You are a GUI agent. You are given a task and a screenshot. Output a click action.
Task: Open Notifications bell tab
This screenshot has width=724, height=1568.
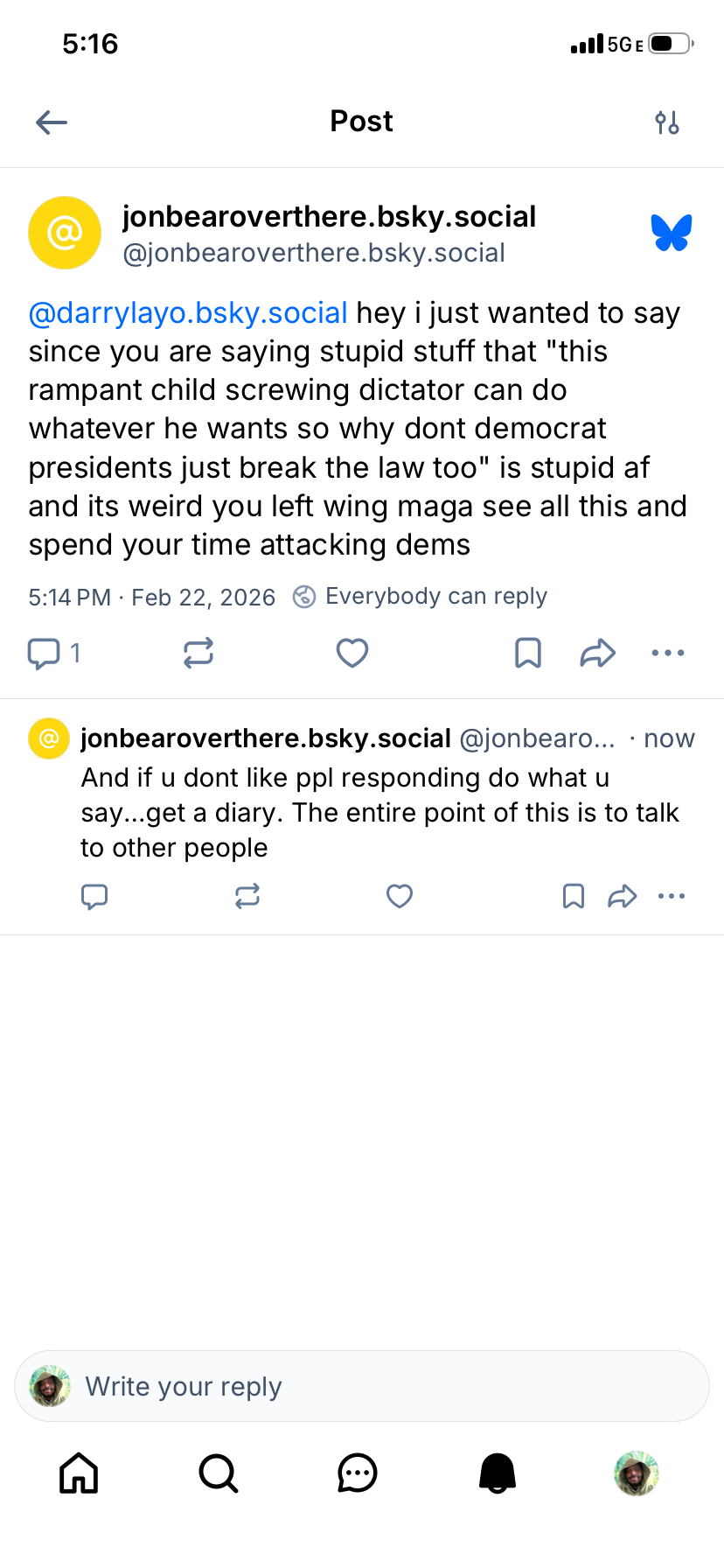click(x=498, y=1473)
